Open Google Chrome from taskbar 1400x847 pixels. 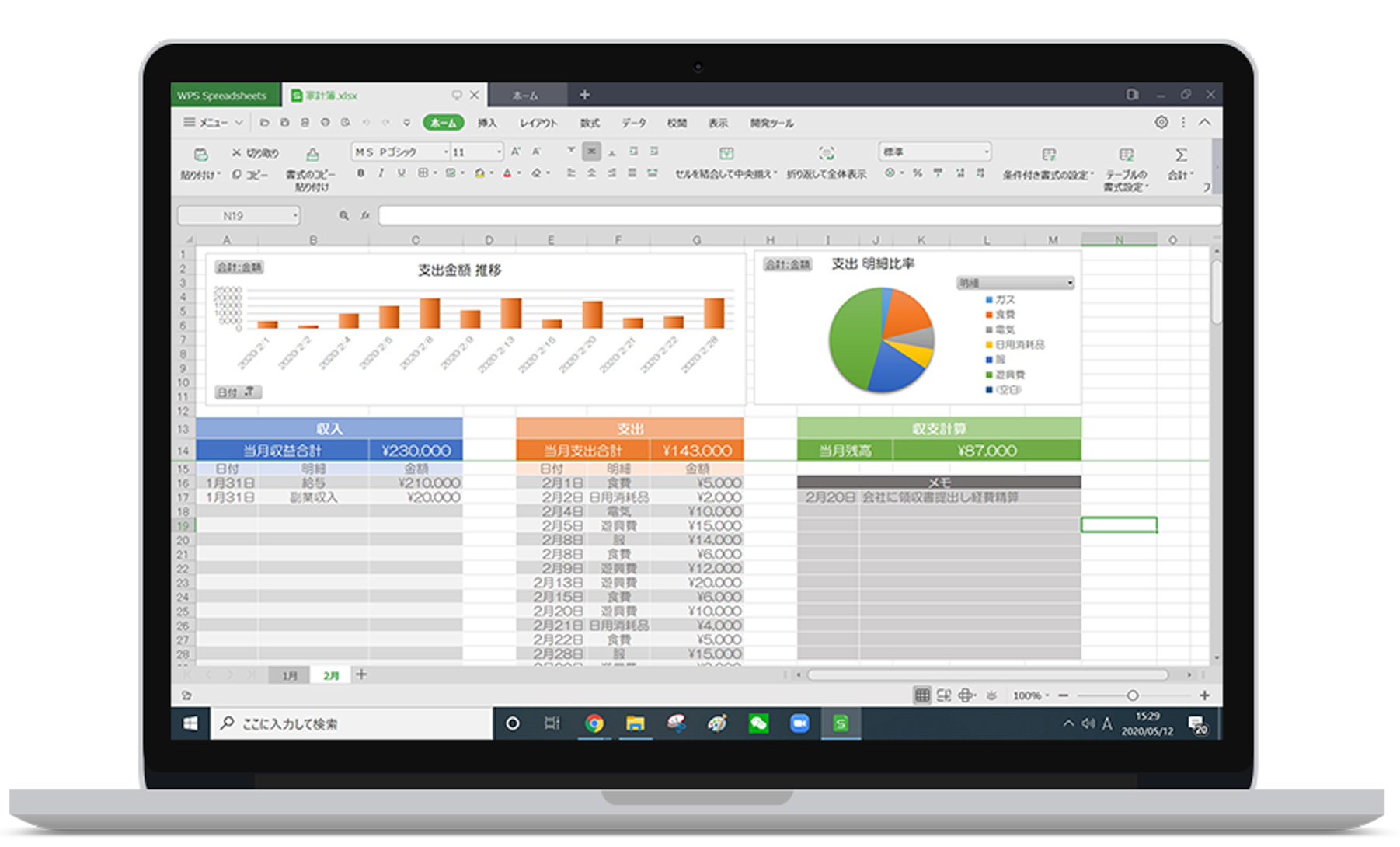(x=594, y=723)
